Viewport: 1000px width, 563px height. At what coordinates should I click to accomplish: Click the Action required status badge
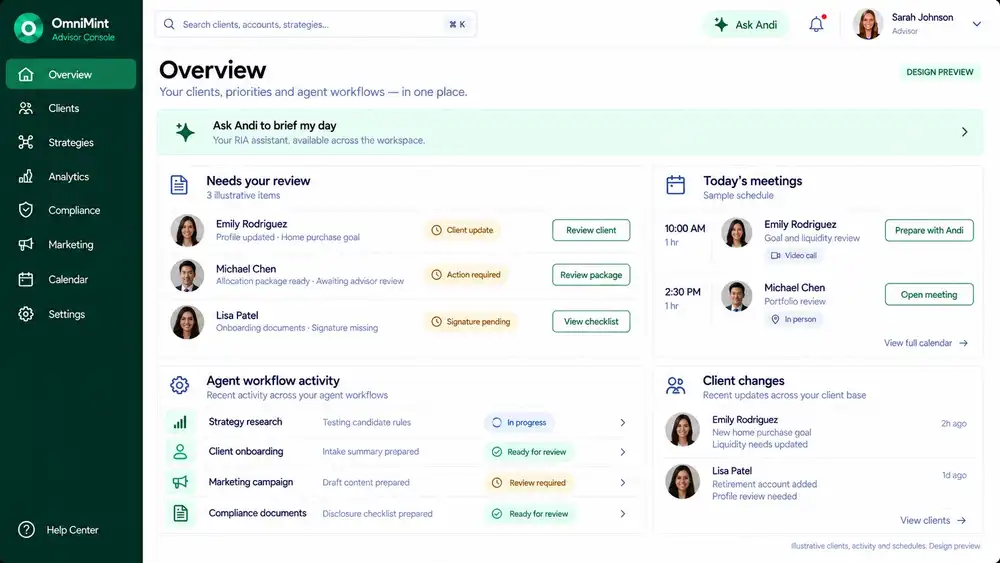tap(466, 275)
